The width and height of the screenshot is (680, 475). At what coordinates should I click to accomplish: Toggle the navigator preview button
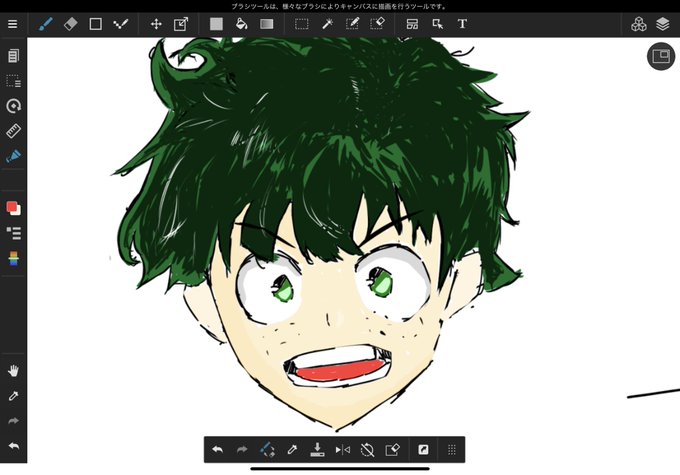click(661, 56)
